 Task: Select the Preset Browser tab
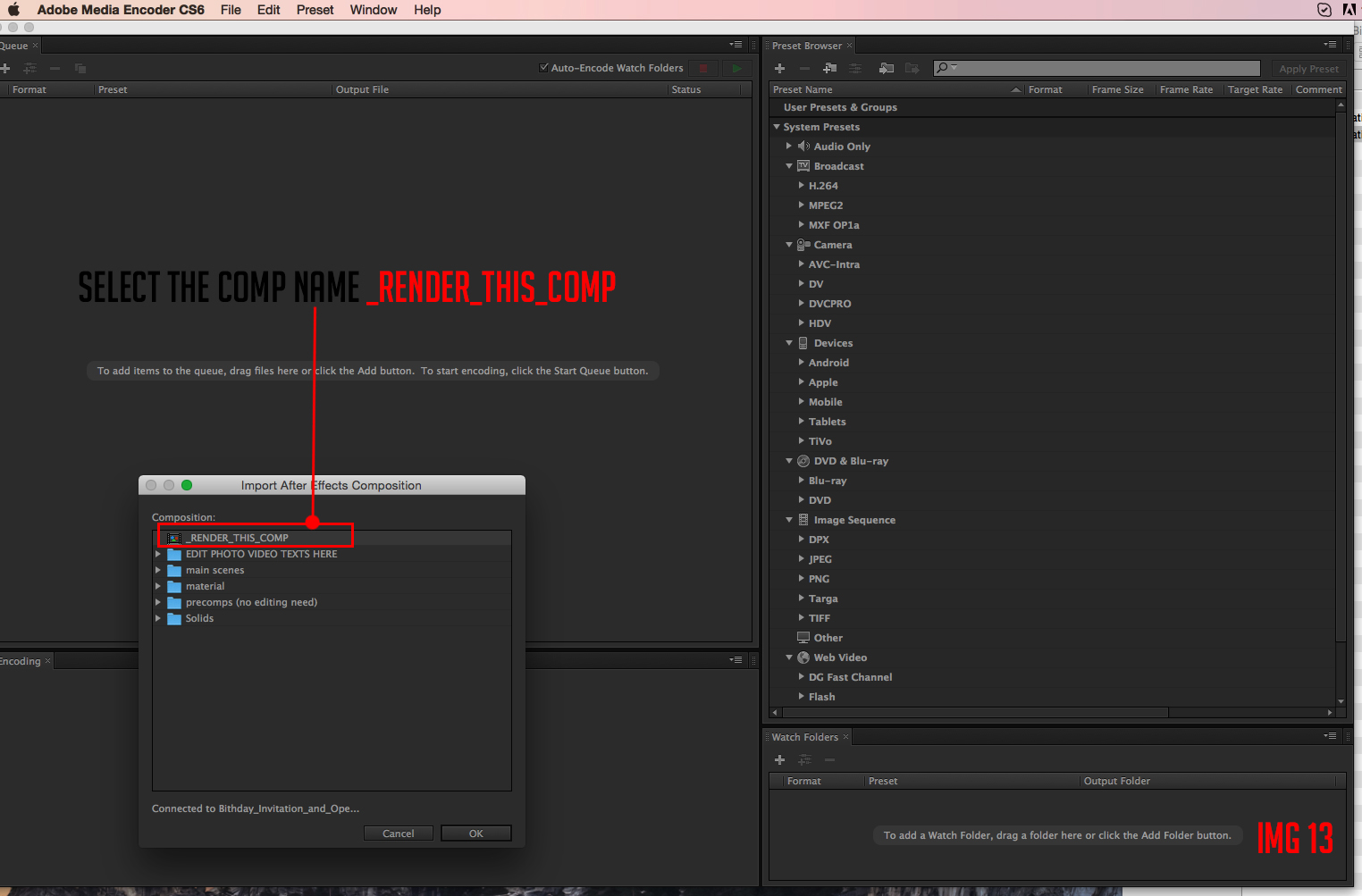click(x=807, y=46)
